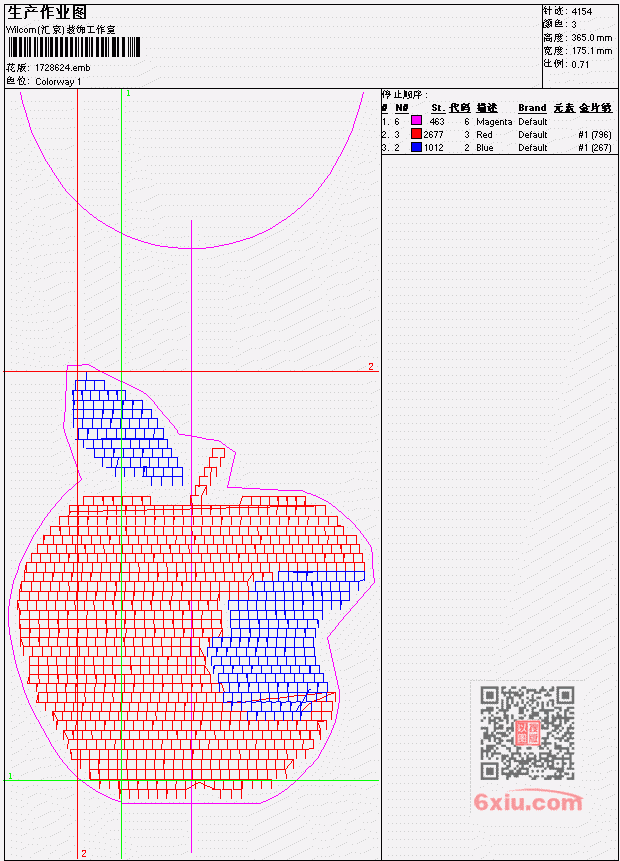
Task: Click the height value "365.0 mm"
Action: [x=591, y=38]
